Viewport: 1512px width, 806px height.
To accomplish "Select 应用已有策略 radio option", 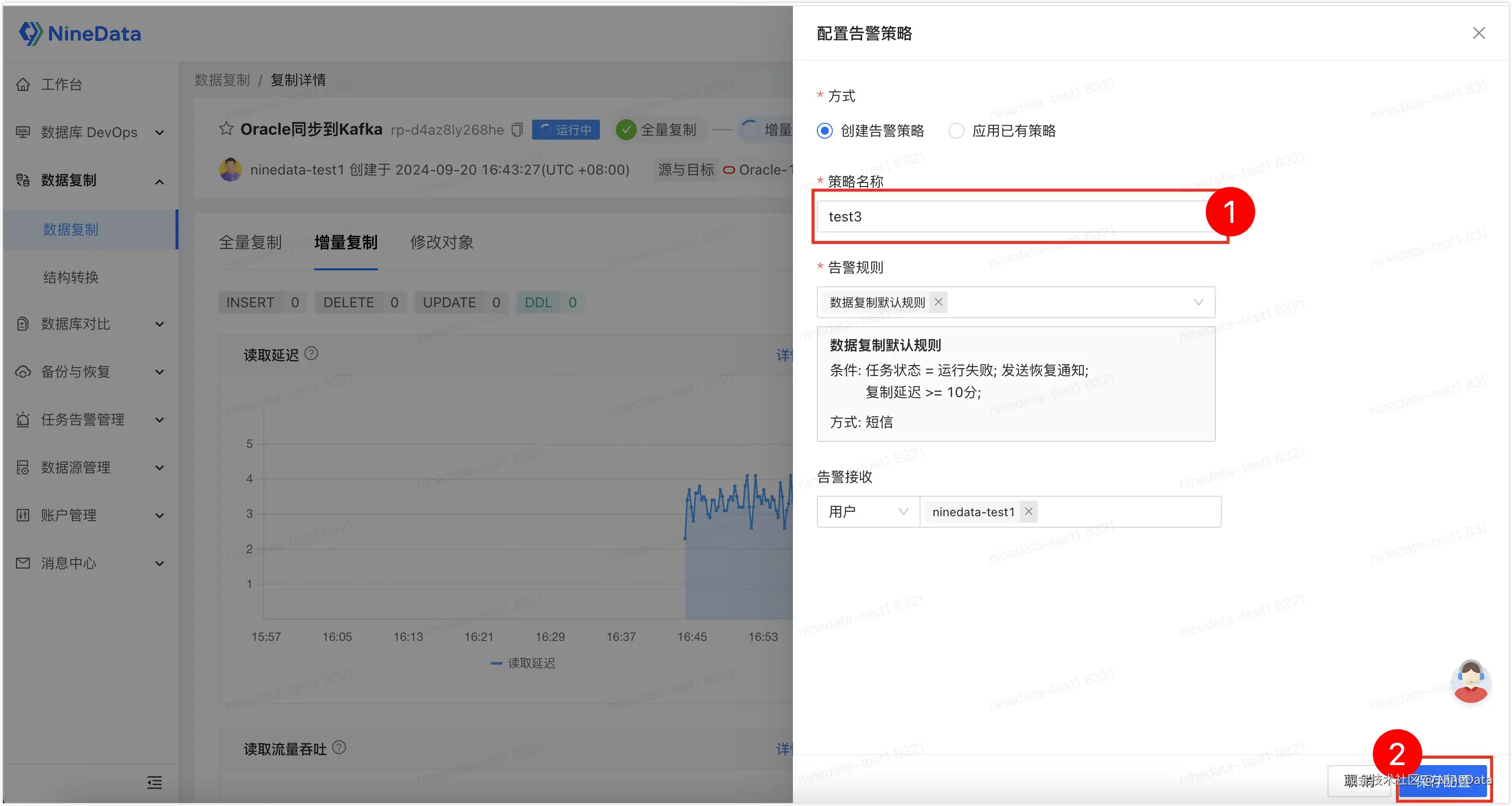I will [956, 130].
